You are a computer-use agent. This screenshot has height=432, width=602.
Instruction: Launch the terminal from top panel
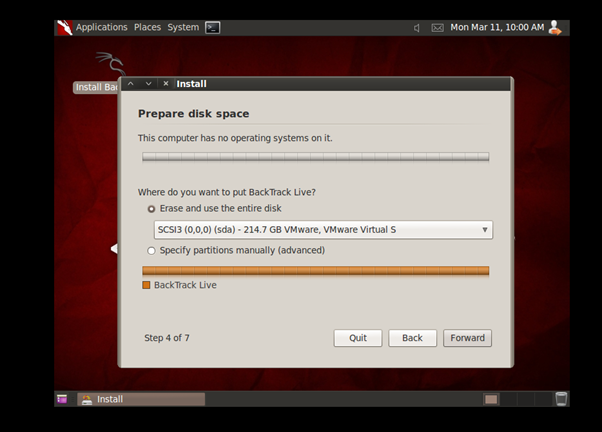pos(212,28)
